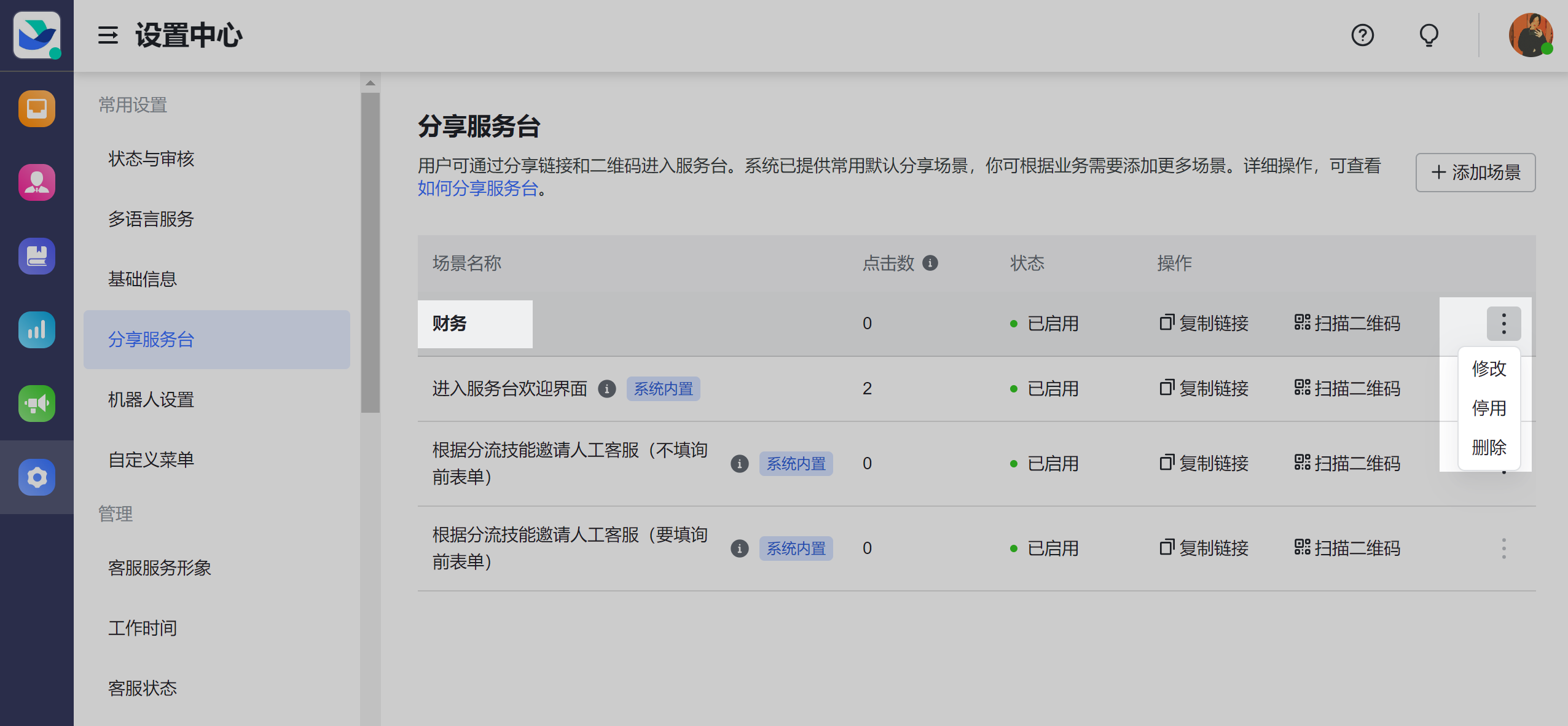Screen dimensions: 1568x726
Task: Click the 场景名称 column header
Action: [x=467, y=263]
